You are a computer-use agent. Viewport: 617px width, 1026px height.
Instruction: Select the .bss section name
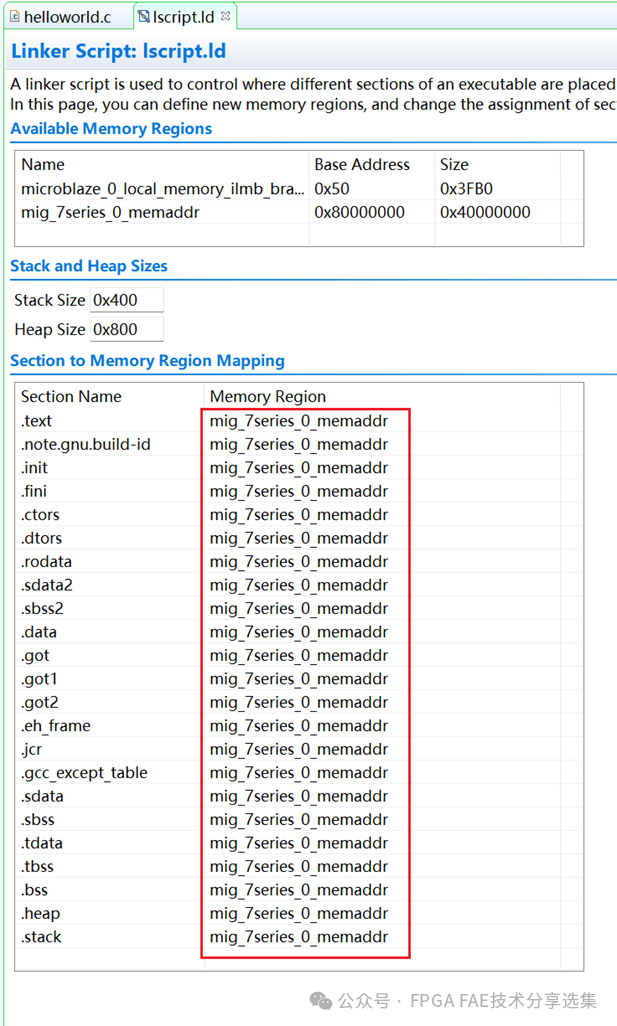[34, 890]
